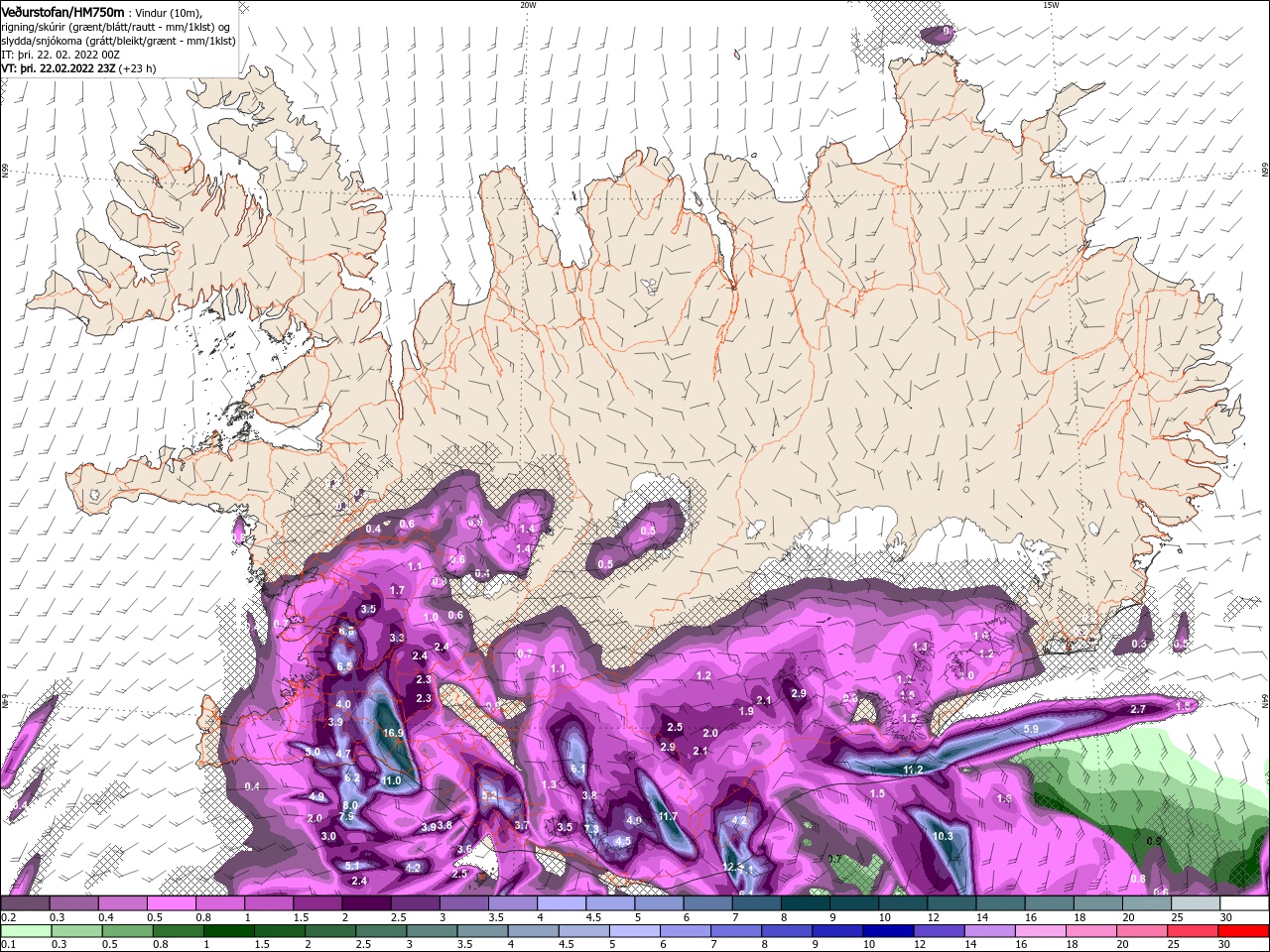Click the 10.3 precipitation value
This screenshot has height=952, width=1270.
point(943,836)
